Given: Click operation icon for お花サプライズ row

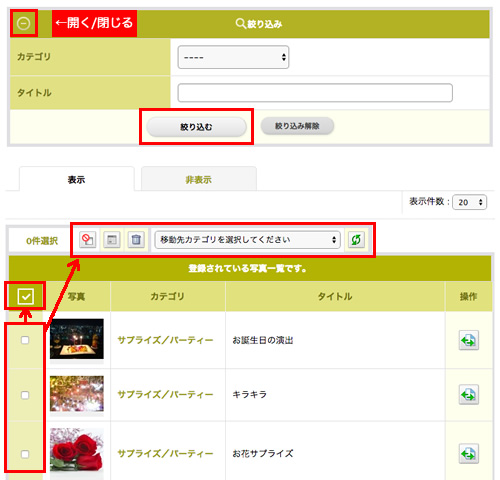Looking at the screenshot, I should [x=469, y=454].
